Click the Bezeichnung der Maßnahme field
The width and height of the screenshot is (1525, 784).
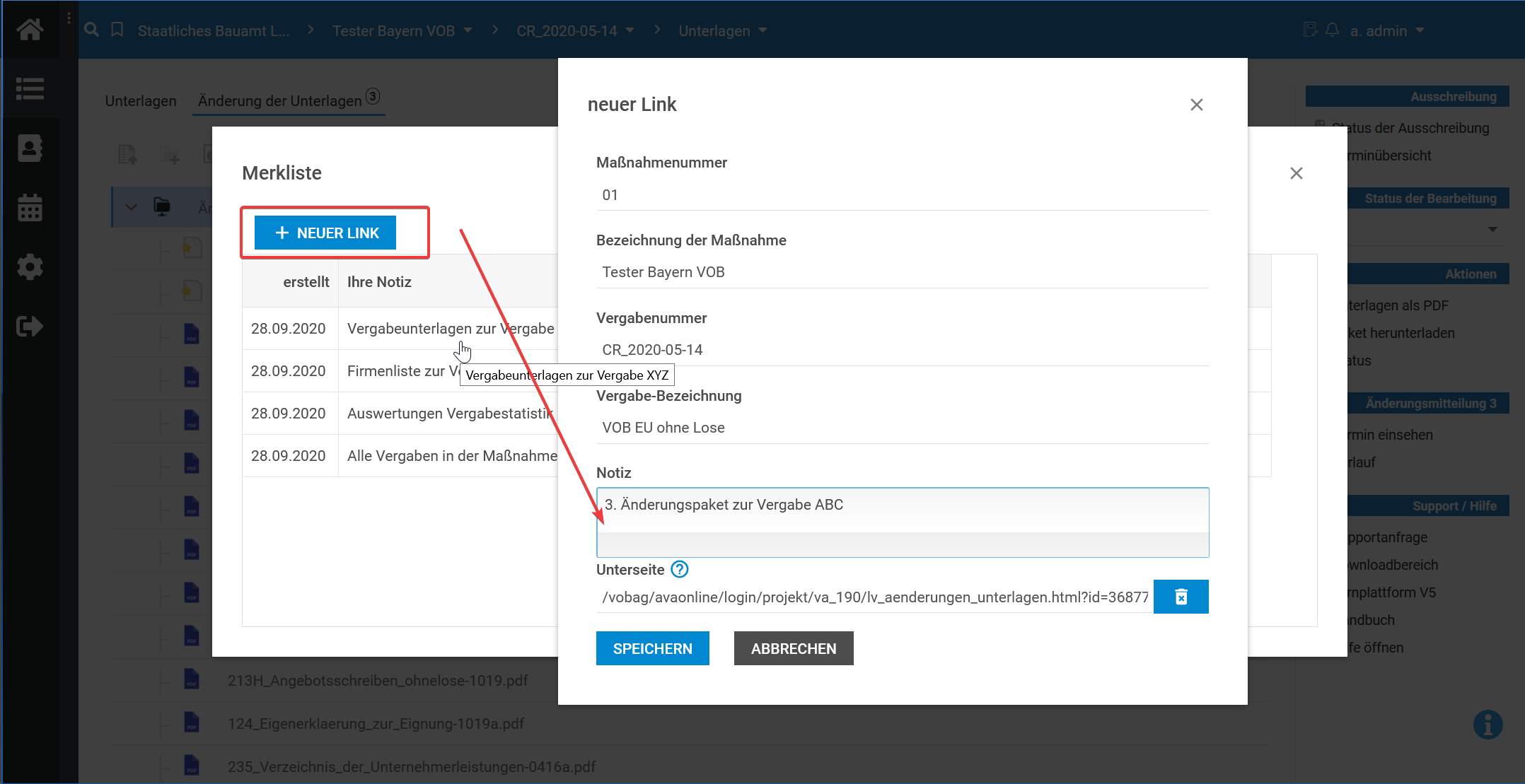(x=902, y=272)
